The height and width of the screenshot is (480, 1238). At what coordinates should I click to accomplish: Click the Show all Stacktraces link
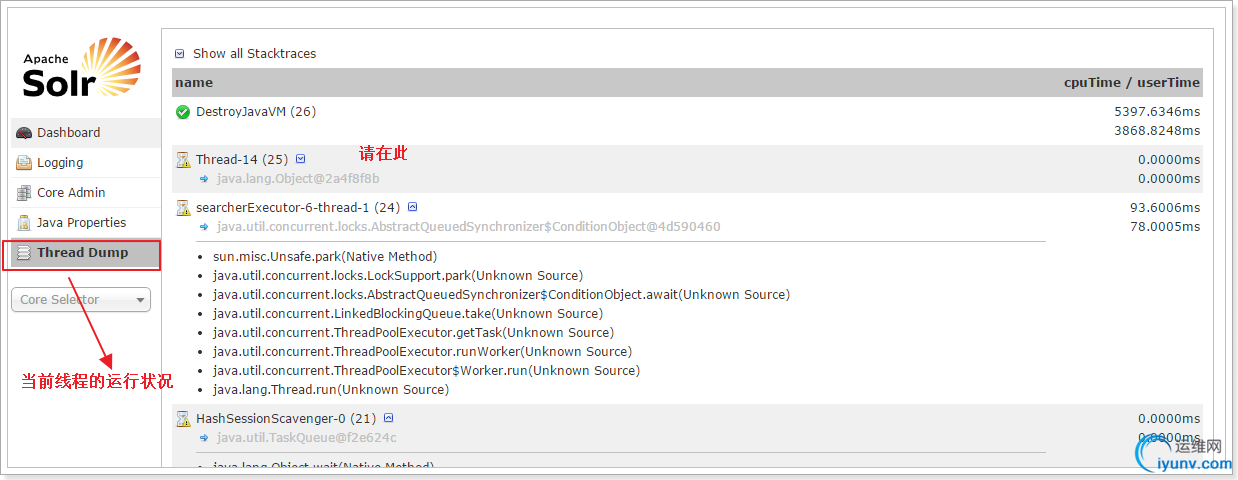point(254,54)
